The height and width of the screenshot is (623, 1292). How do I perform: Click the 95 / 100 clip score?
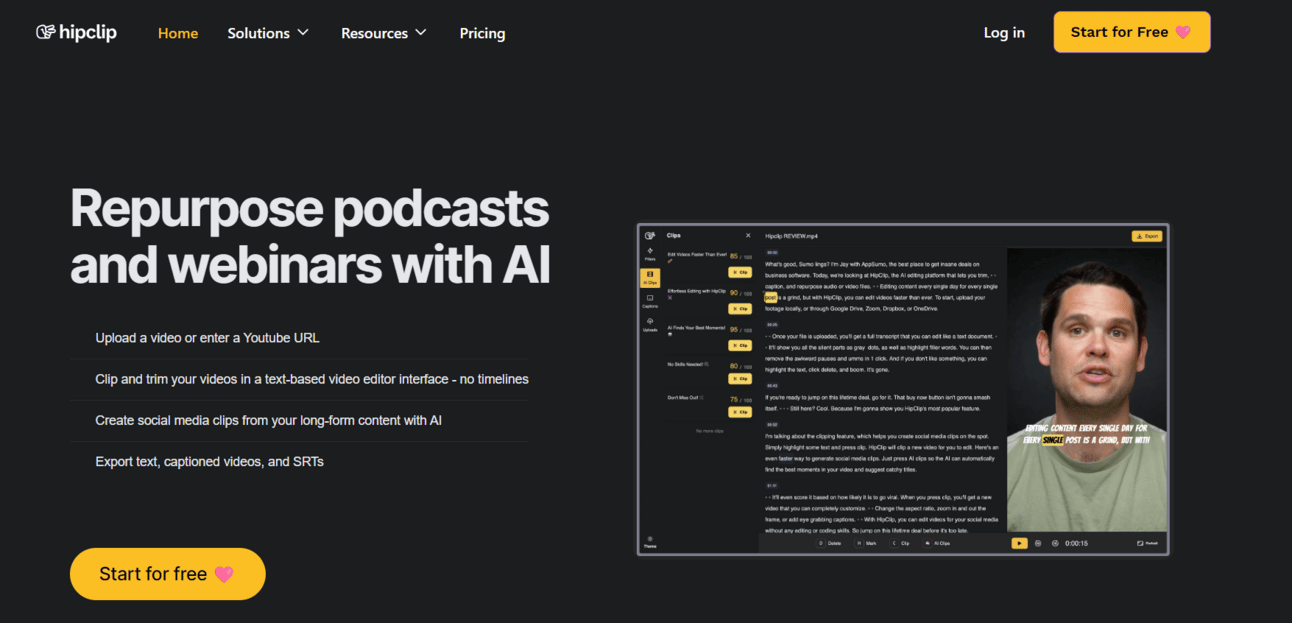(740, 329)
